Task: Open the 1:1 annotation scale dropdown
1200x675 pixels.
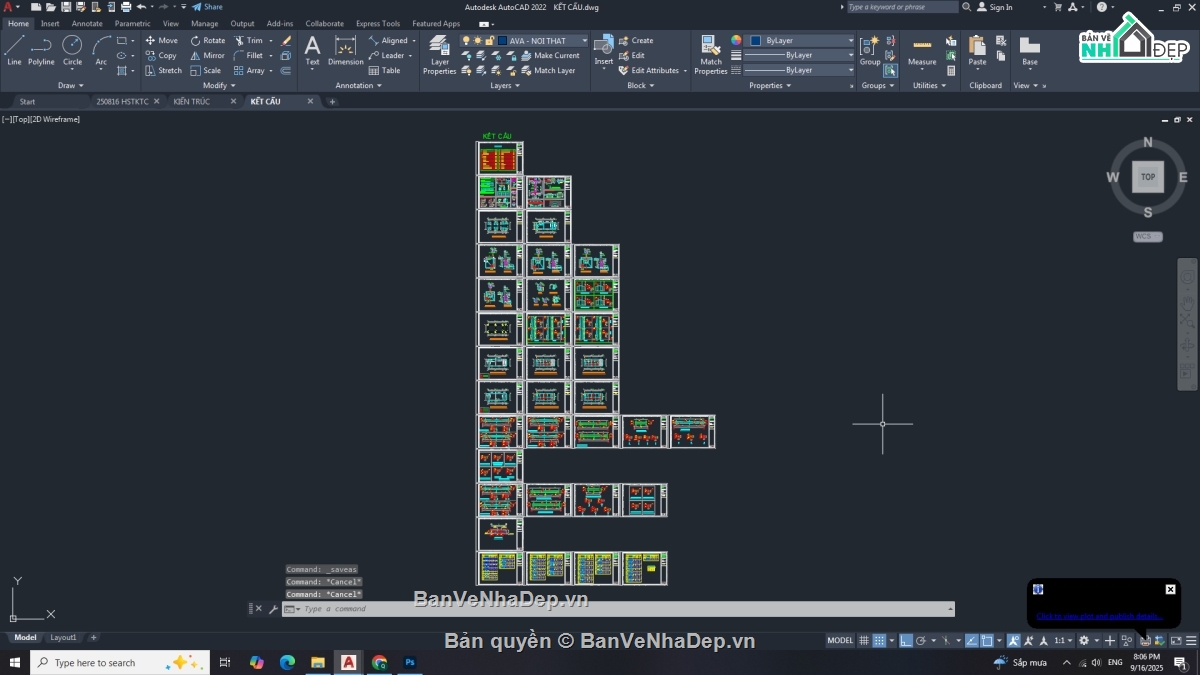Action: tap(1062, 640)
